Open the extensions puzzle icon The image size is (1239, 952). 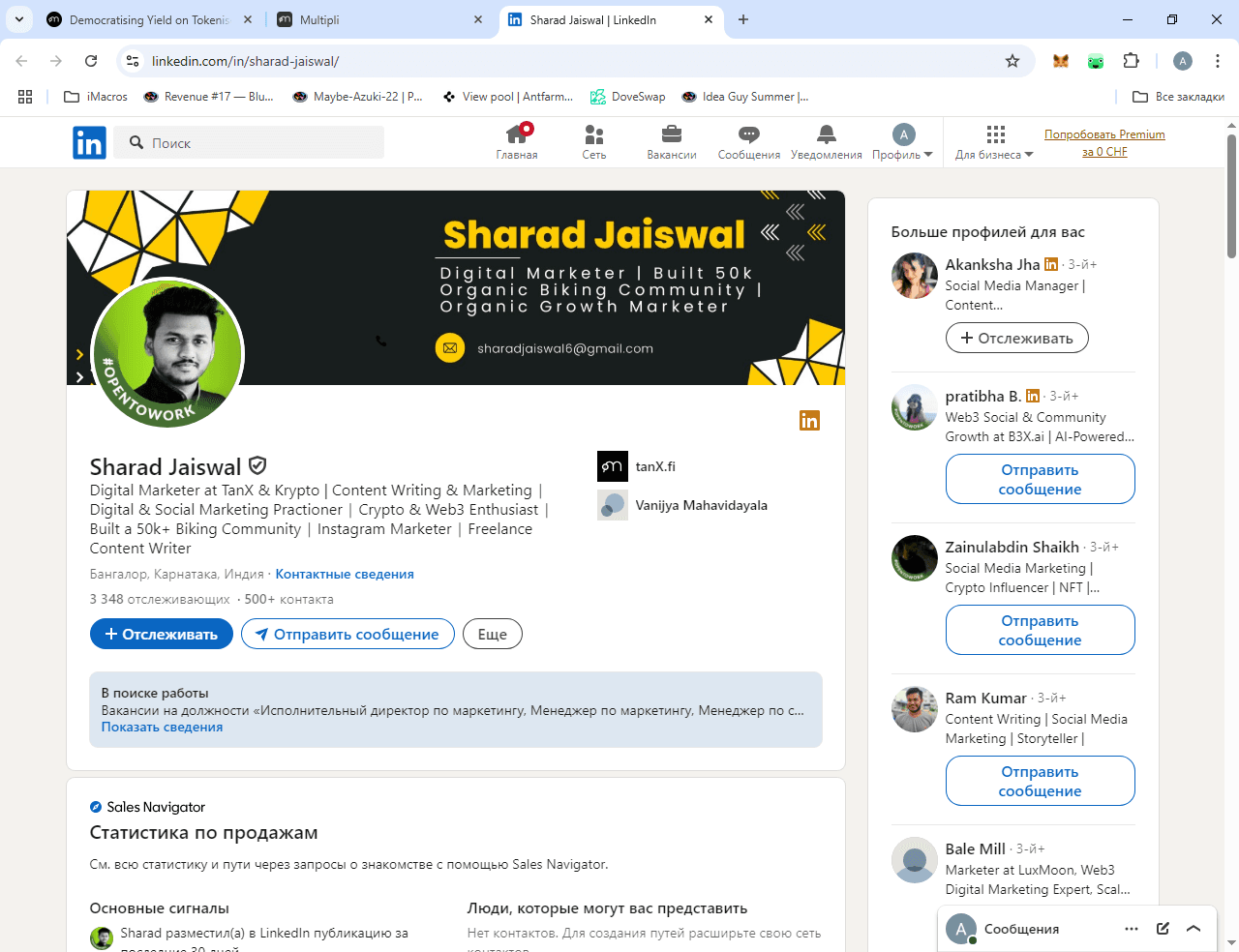[1131, 61]
